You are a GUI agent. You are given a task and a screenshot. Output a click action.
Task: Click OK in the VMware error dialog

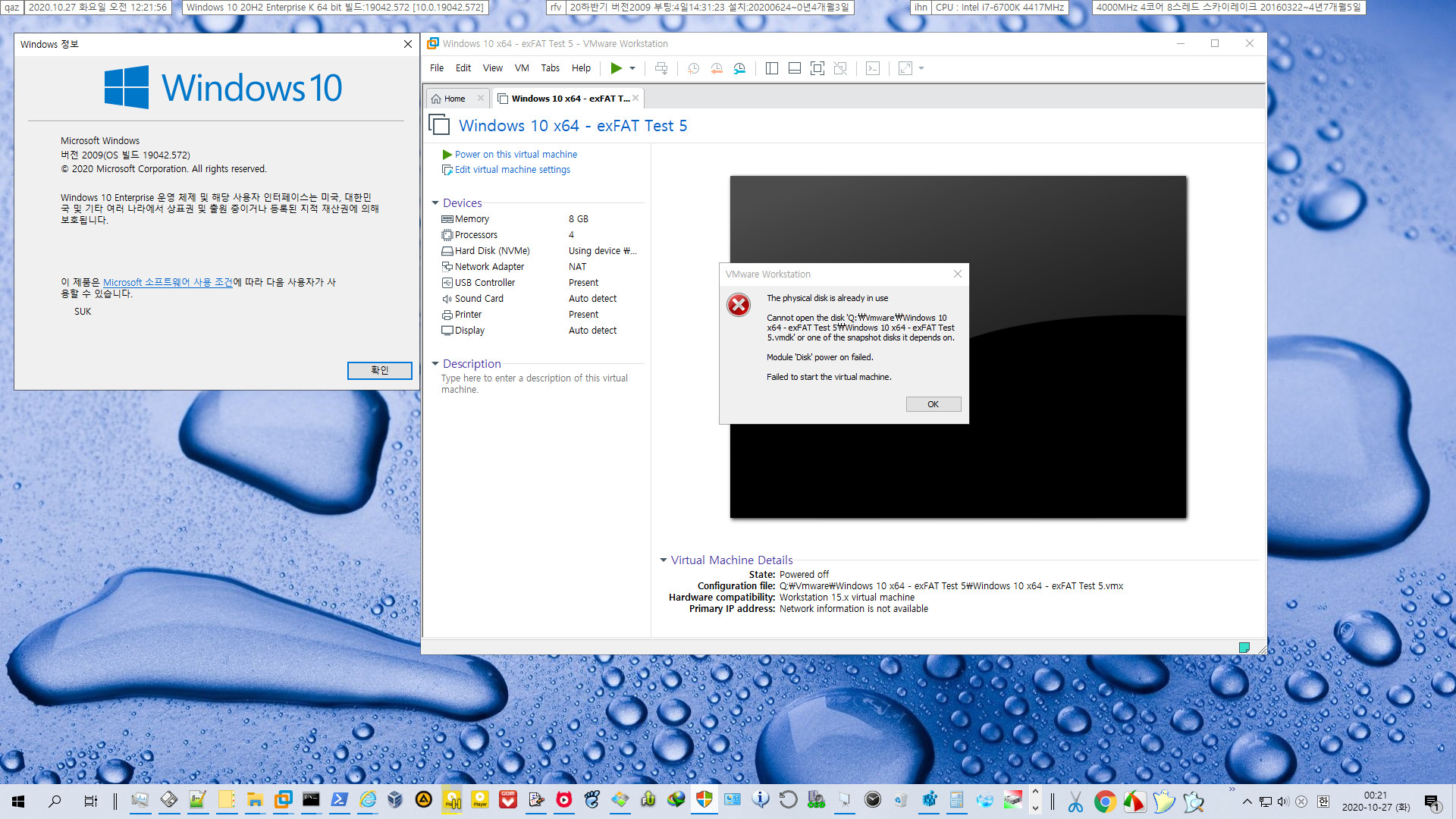point(934,404)
